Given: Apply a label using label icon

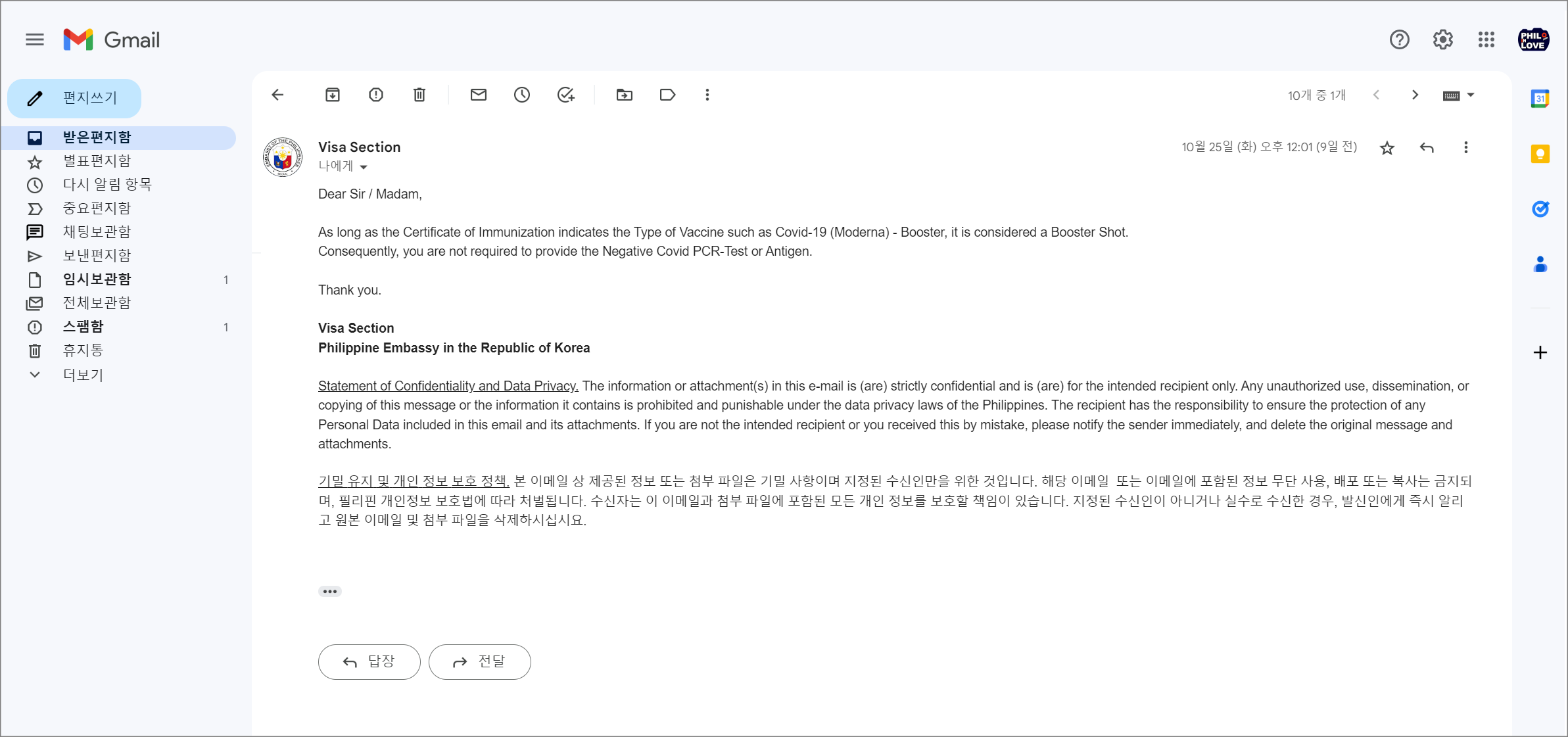Looking at the screenshot, I should [667, 95].
